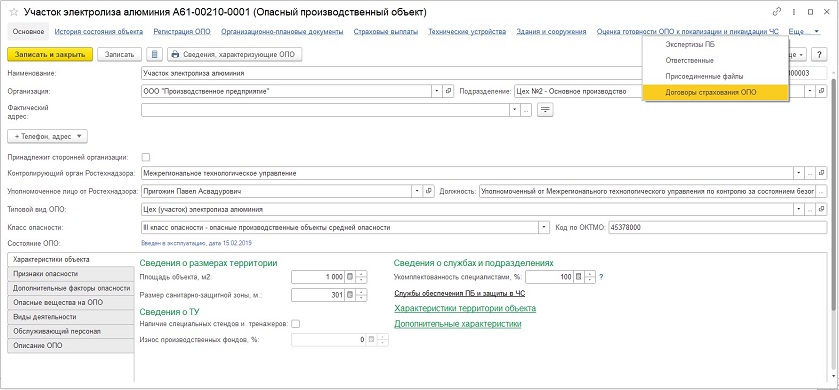Select Дополнительные факторы опасности side tab

tap(71, 288)
